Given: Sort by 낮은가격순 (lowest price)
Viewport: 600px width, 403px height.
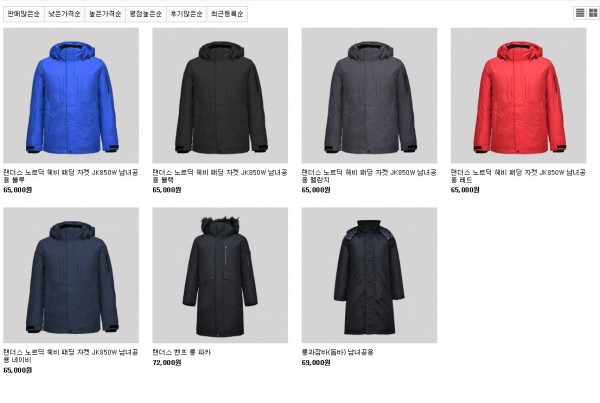Looking at the screenshot, I should click(x=65, y=14).
